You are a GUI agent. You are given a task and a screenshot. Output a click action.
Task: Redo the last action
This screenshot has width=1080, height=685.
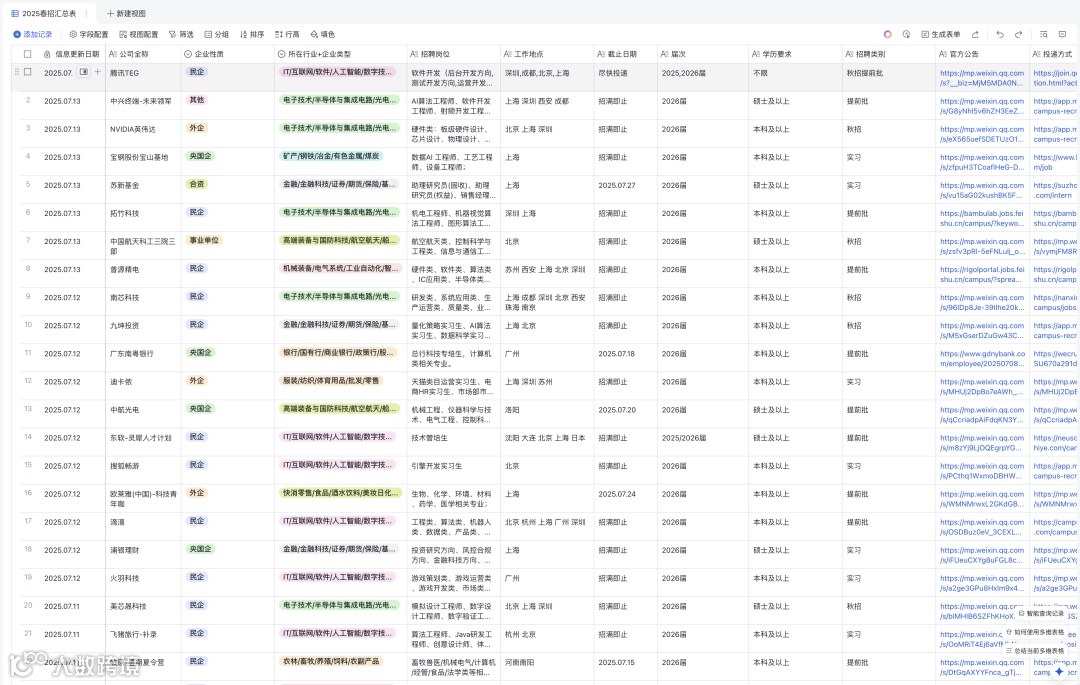tap(1019, 34)
